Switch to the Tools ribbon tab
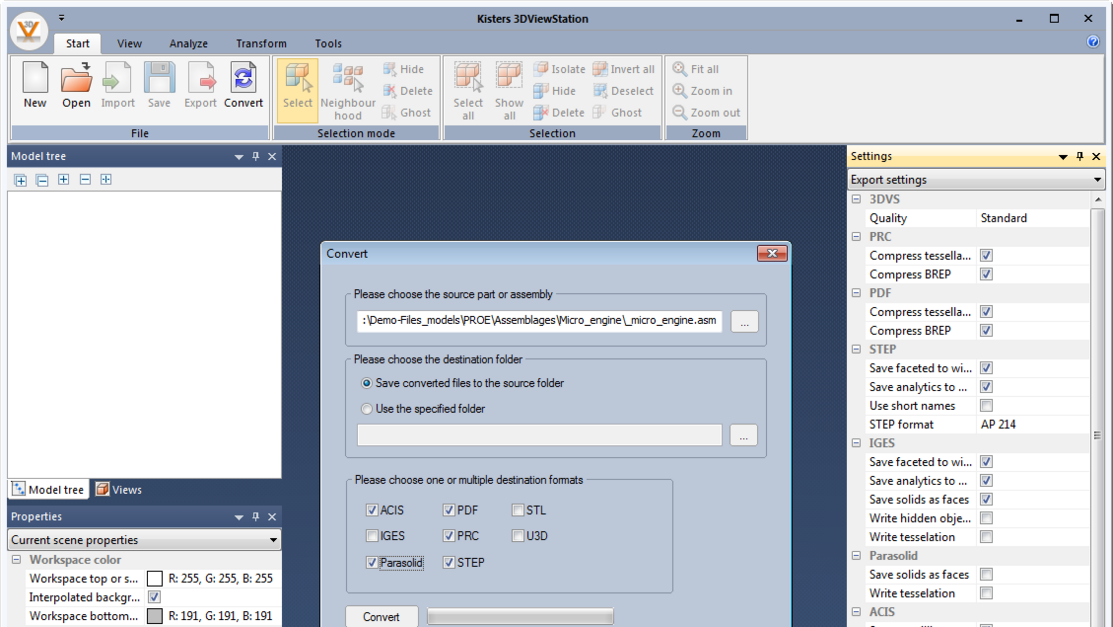This screenshot has width=1113, height=627. coord(328,43)
